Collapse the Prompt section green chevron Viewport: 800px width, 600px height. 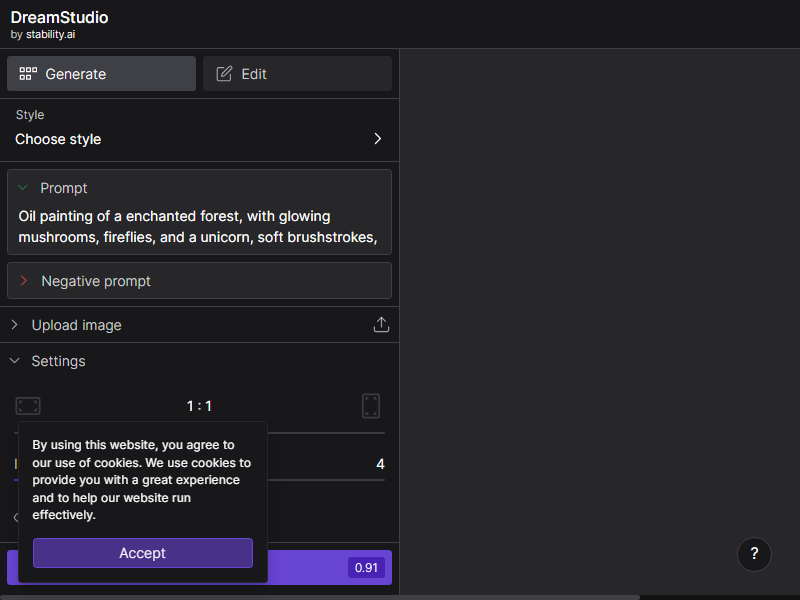[x=23, y=188]
